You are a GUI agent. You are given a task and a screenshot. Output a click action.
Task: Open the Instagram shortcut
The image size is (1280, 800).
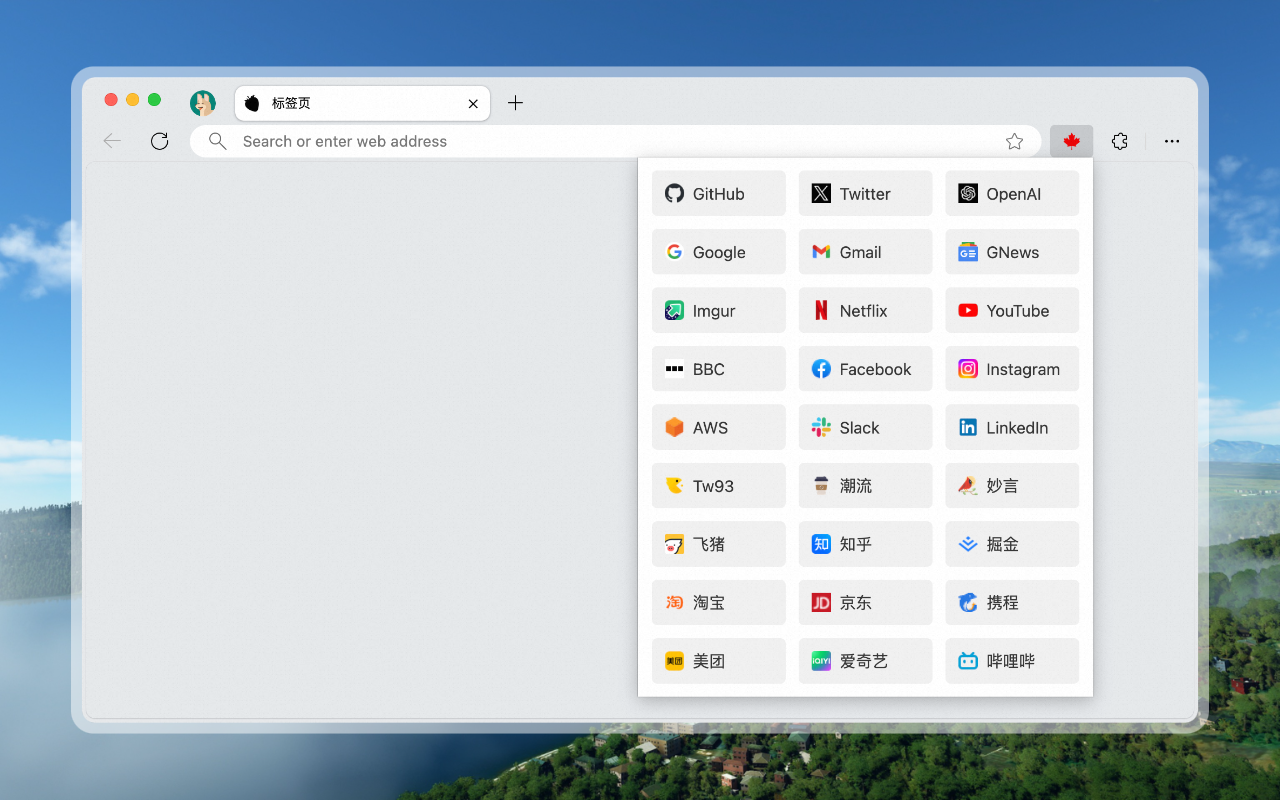click(x=1012, y=369)
